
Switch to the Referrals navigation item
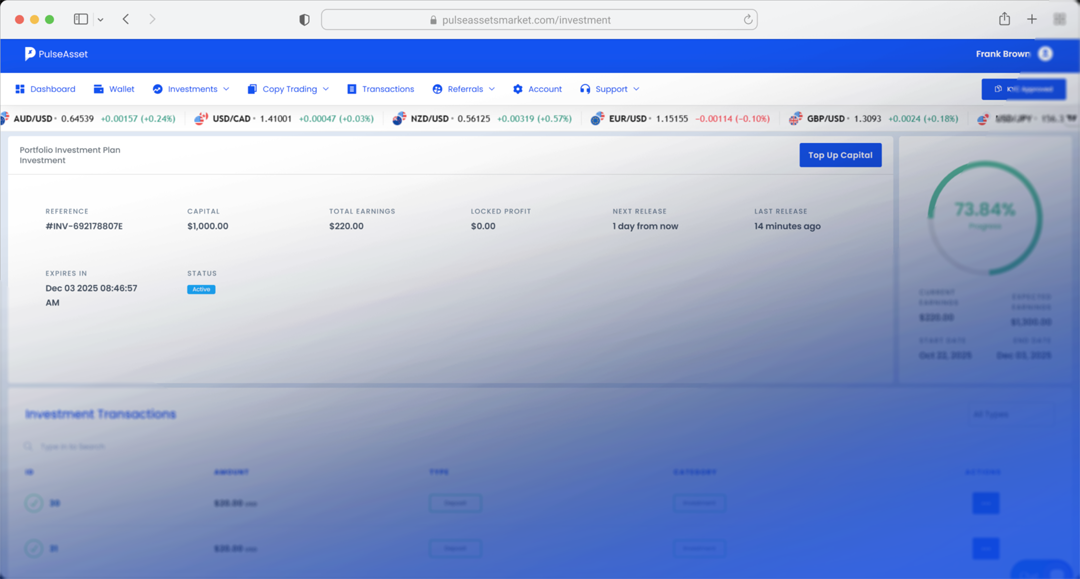coord(463,89)
